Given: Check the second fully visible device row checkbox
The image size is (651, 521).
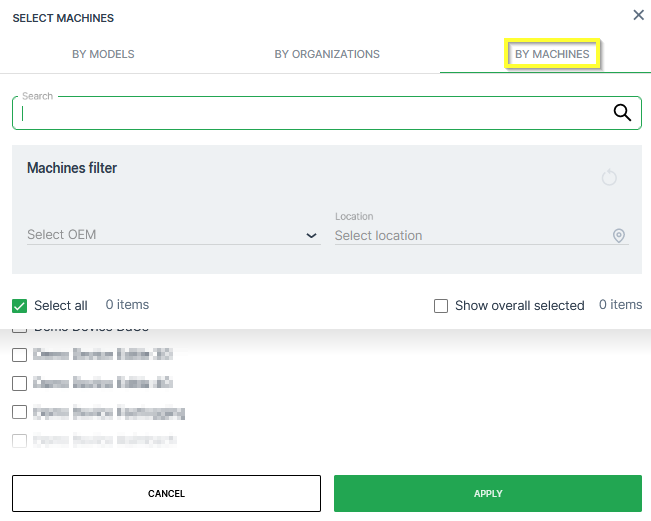Looking at the screenshot, I should 19,383.
